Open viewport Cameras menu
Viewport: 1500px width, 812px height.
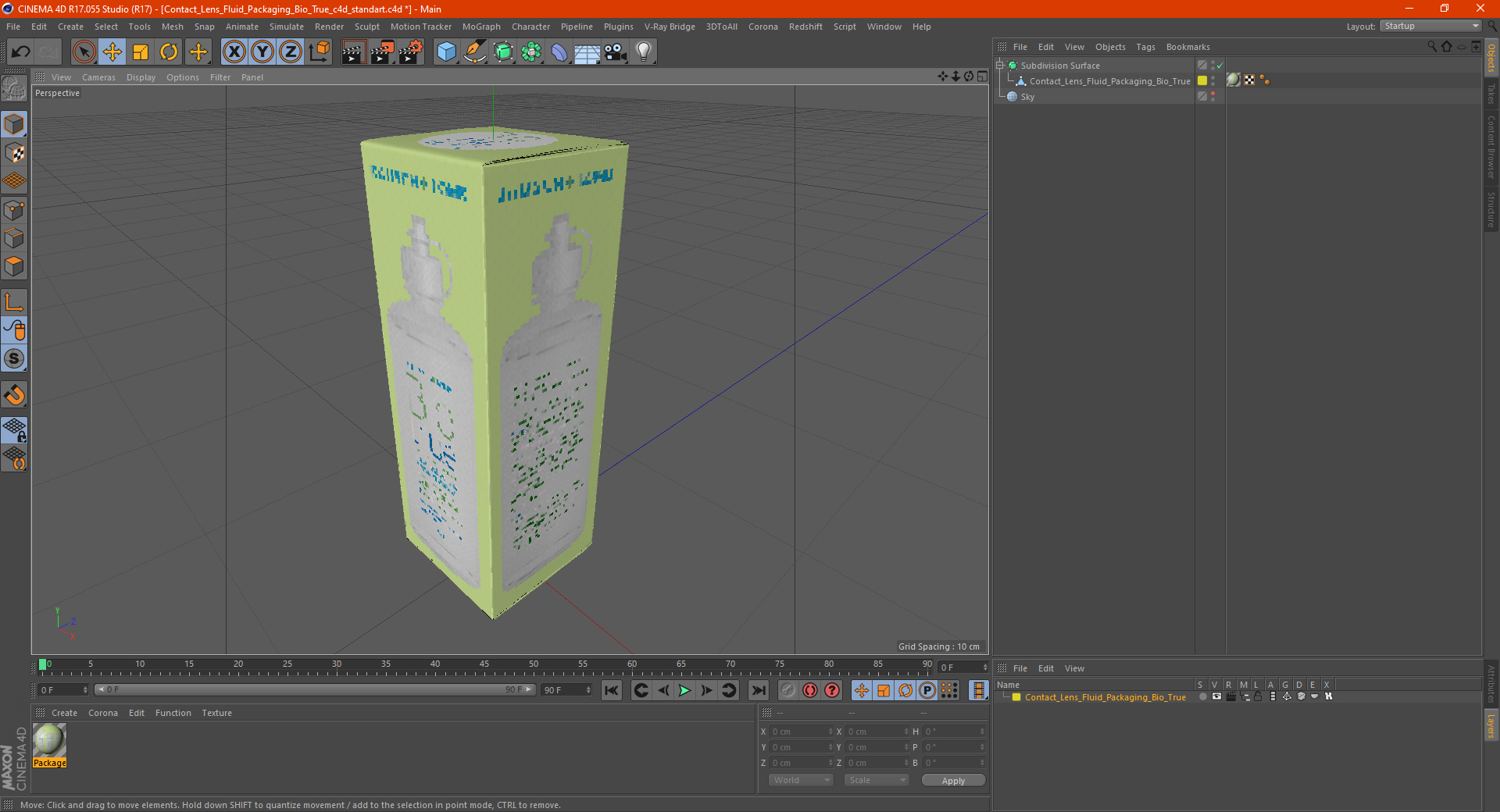(98, 77)
